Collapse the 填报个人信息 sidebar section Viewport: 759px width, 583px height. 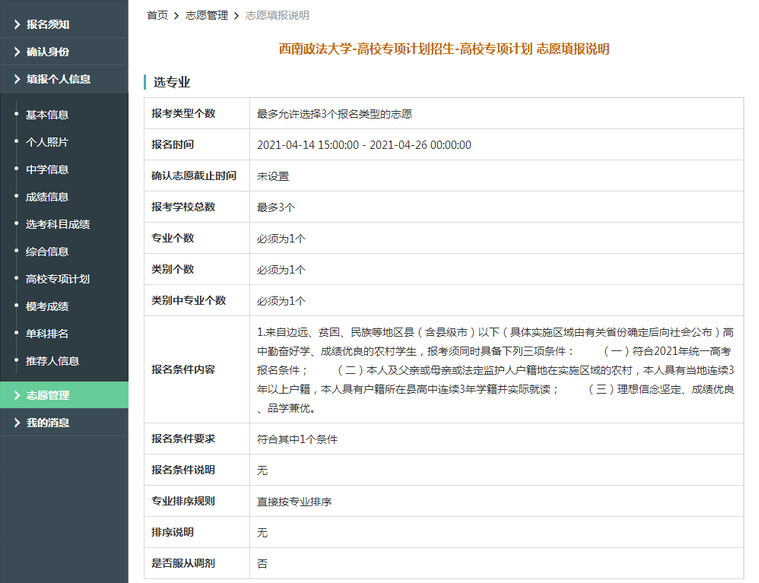point(64,79)
